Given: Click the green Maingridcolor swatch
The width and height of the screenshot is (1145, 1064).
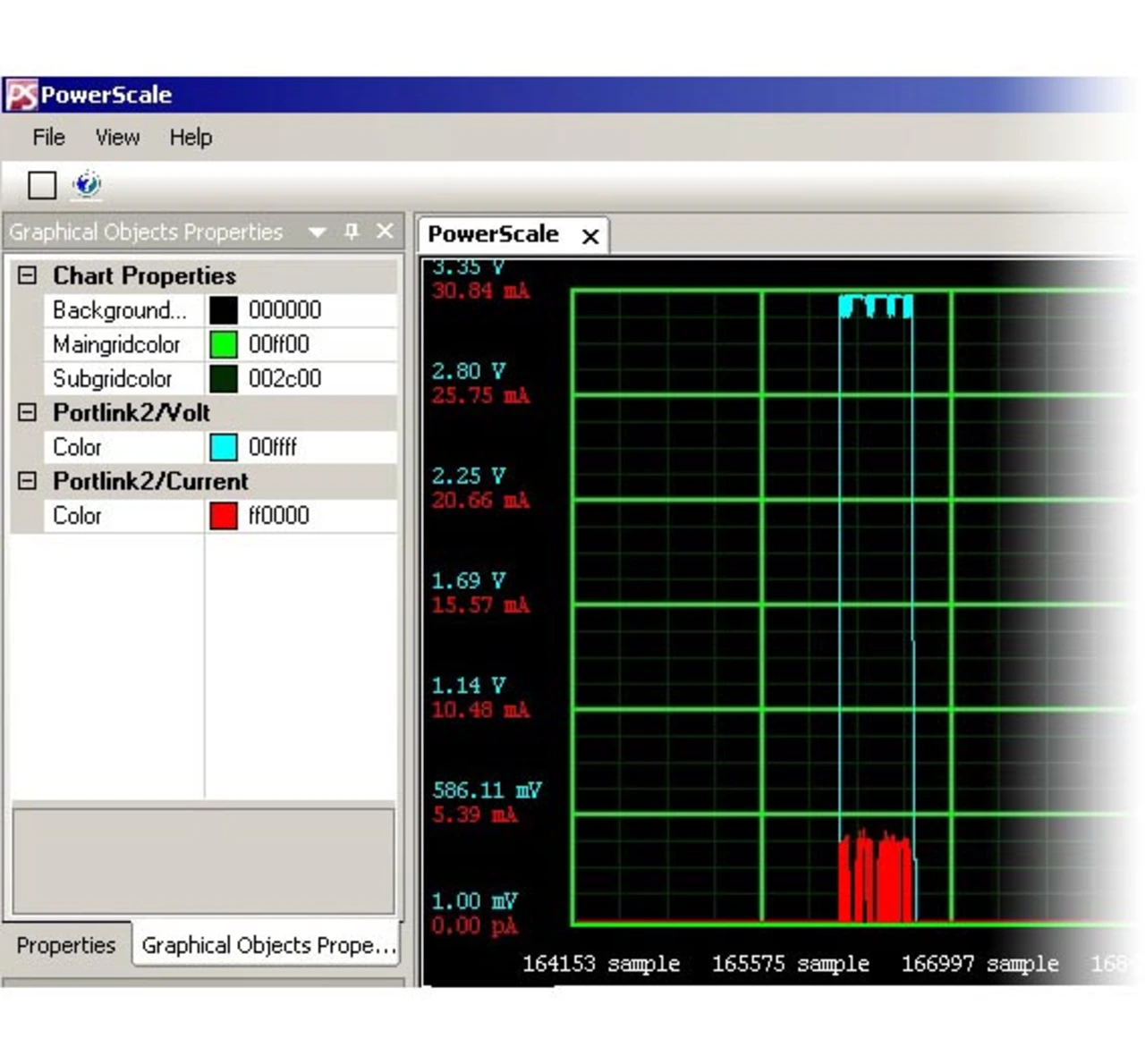Looking at the screenshot, I should click(224, 344).
